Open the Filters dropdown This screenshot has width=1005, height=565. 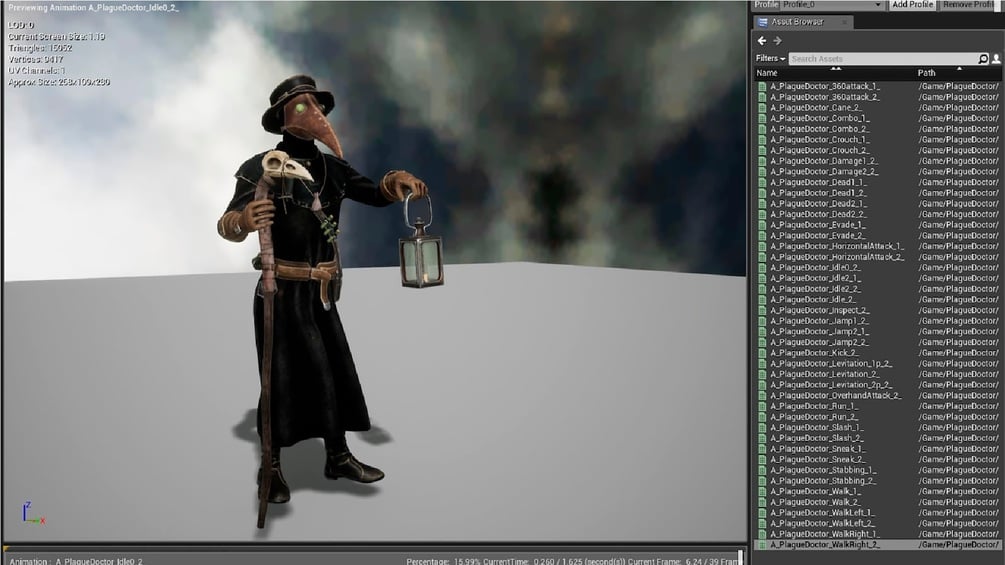point(770,58)
